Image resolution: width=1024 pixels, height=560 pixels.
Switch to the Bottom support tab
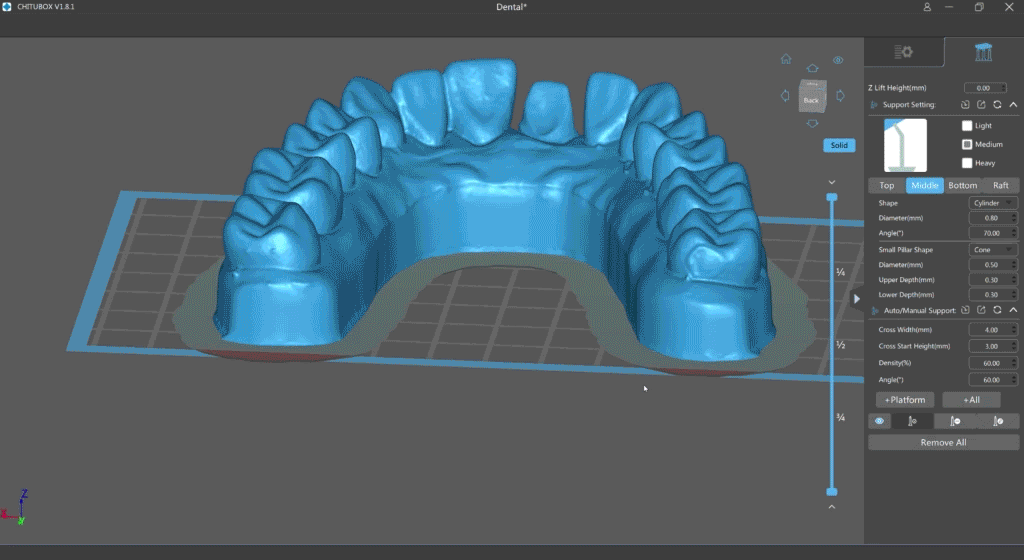click(963, 185)
